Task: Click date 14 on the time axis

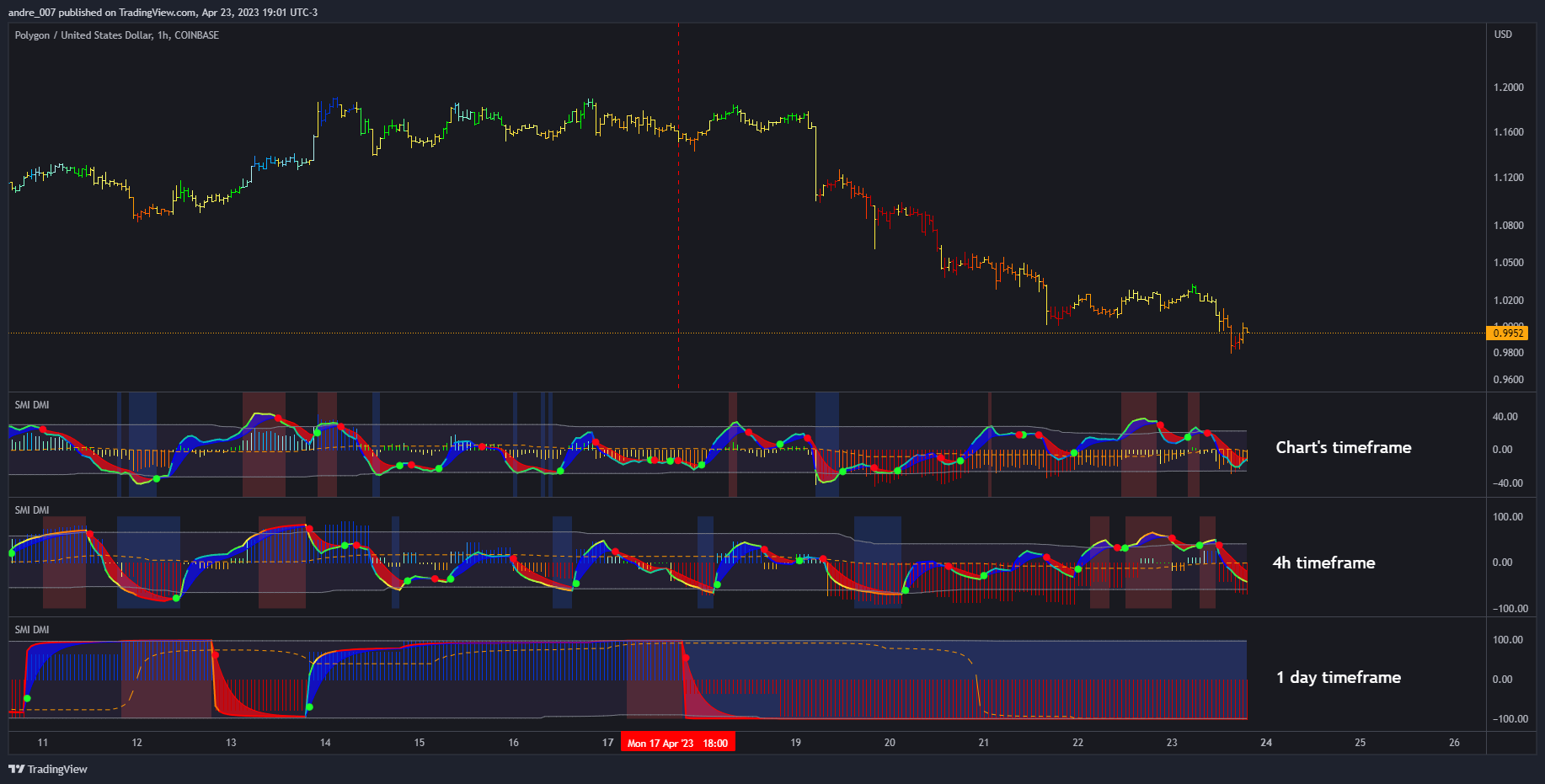Action: coord(325,743)
